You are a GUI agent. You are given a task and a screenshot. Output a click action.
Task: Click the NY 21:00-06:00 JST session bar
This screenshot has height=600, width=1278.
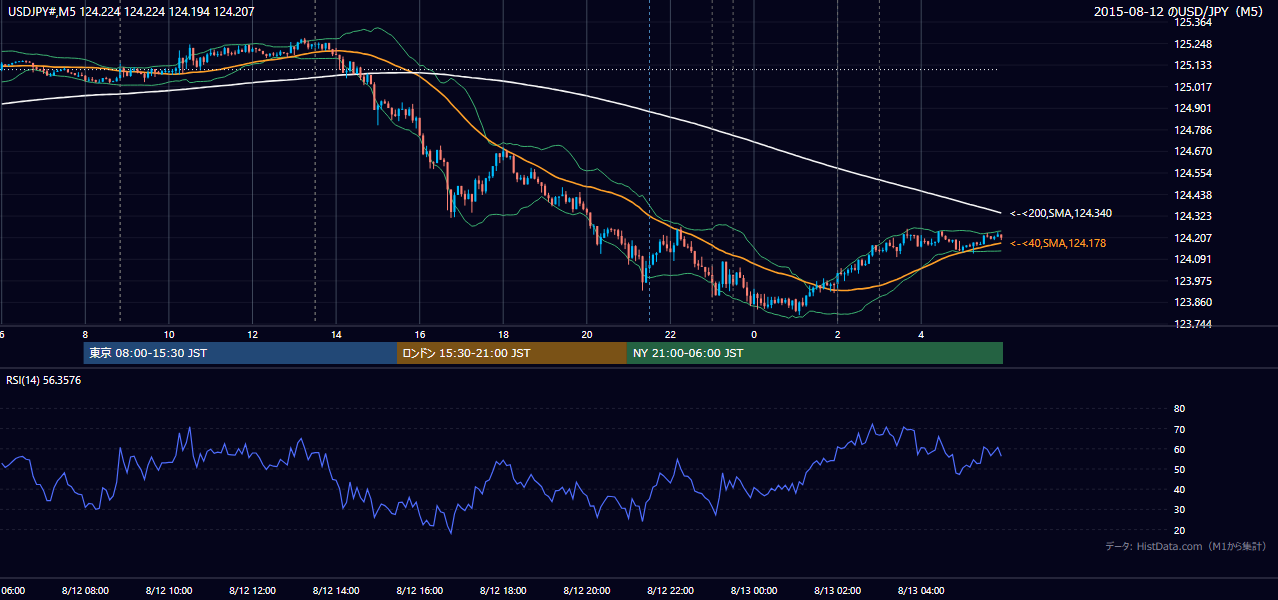click(815, 353)
